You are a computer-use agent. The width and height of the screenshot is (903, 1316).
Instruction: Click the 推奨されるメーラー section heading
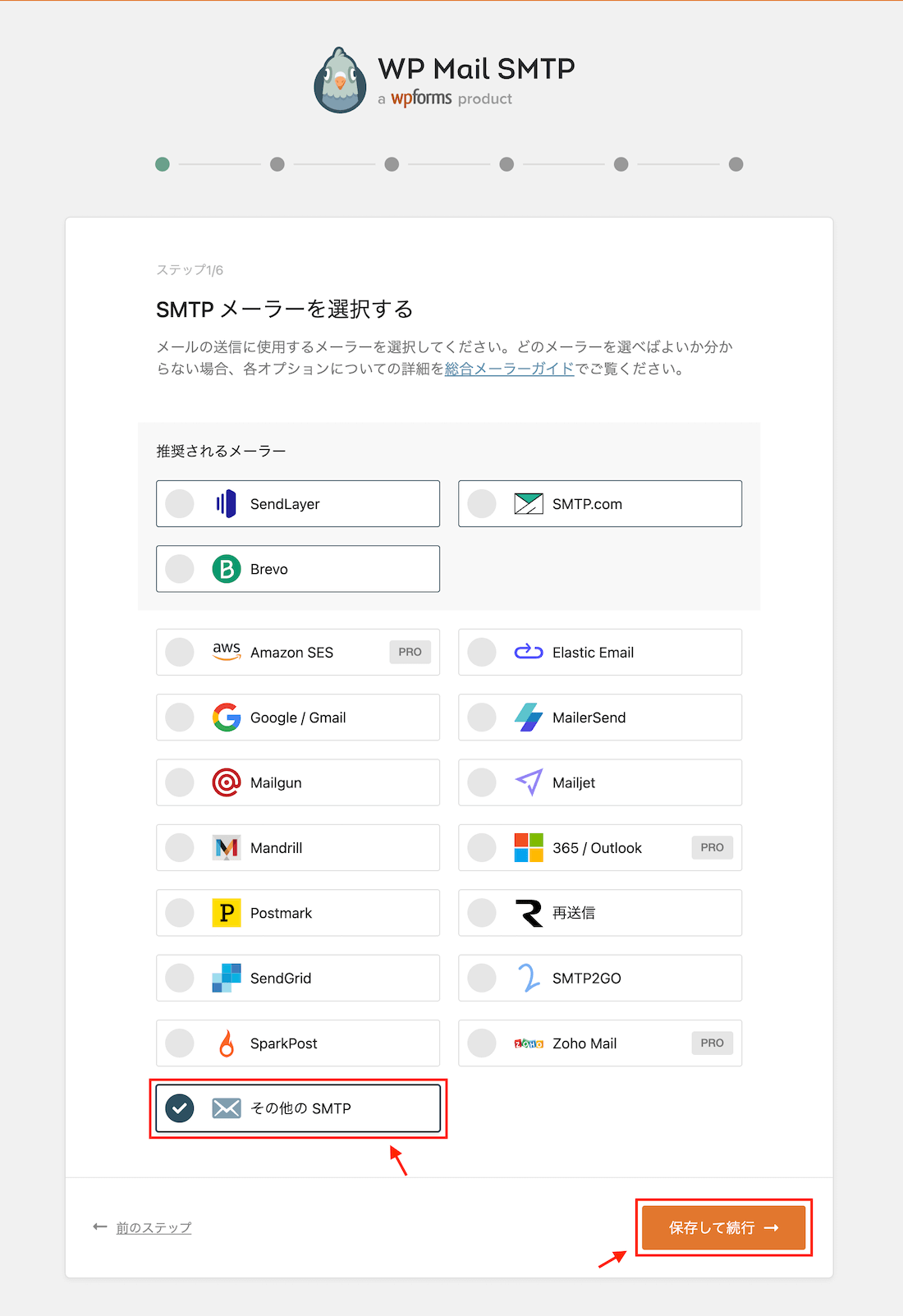(x=221, y=451)
